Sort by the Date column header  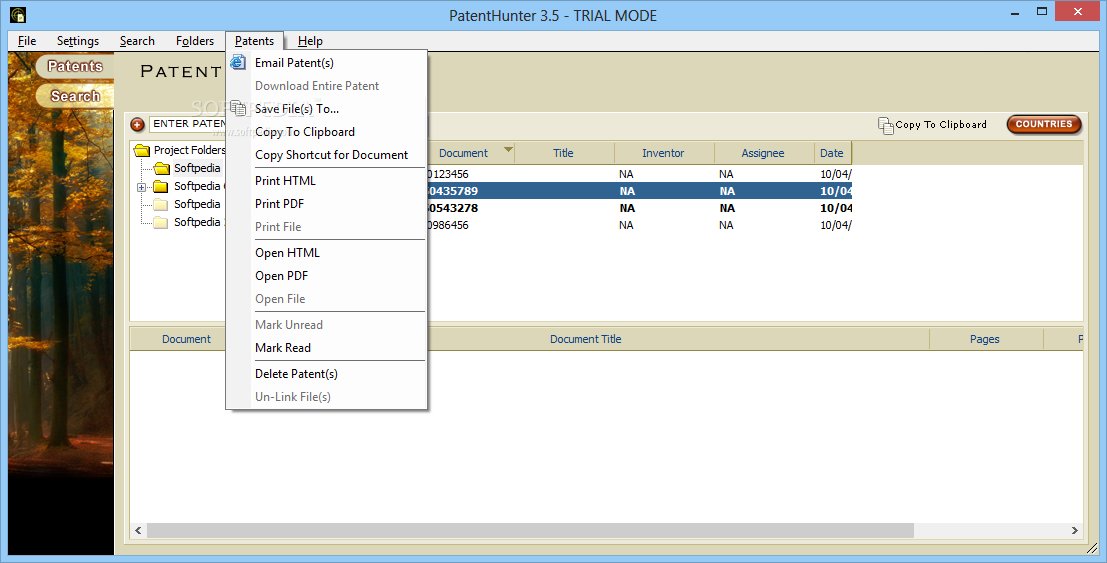tap(832, 153)
